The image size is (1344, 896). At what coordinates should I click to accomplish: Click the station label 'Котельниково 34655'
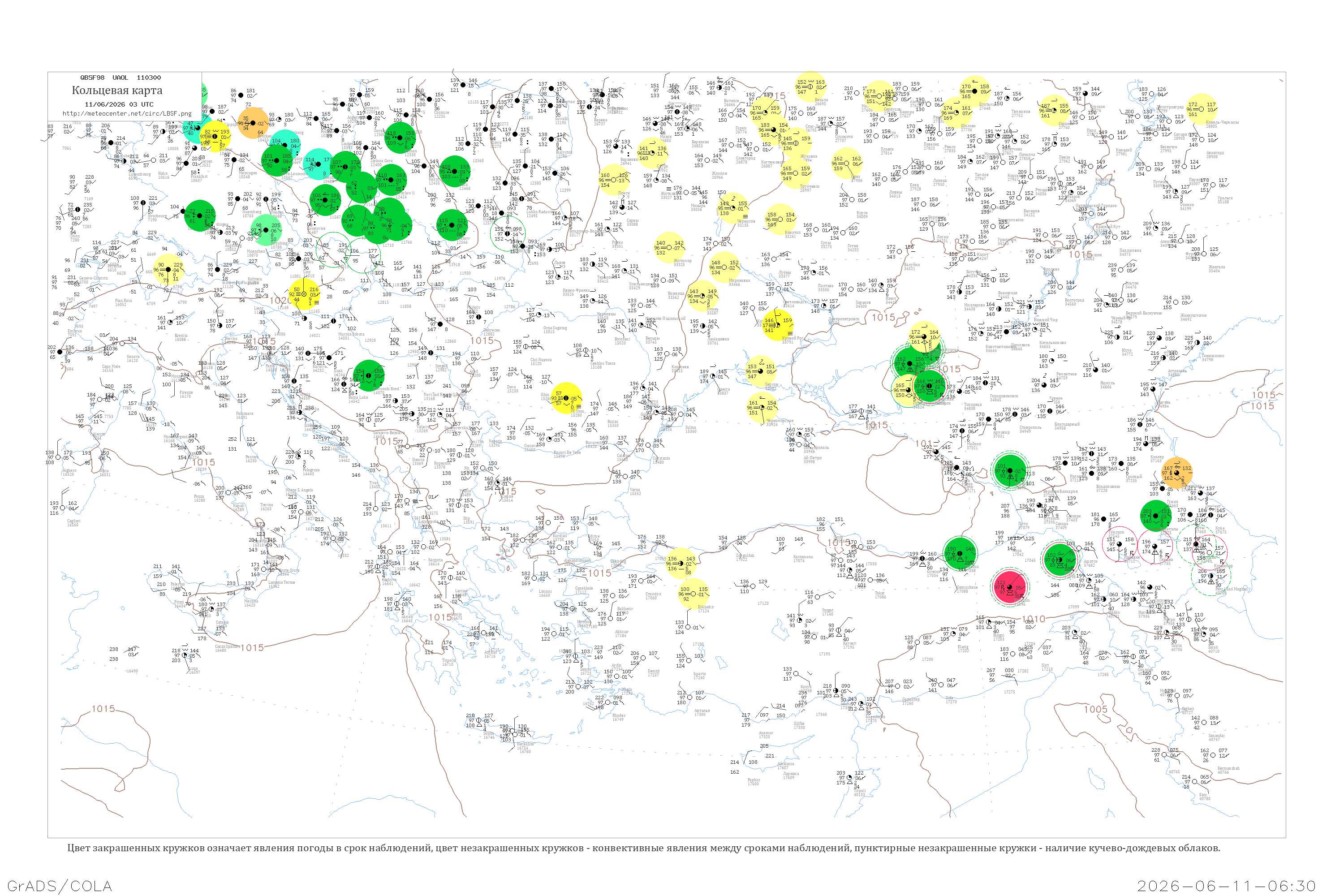tap(1052, 345)
